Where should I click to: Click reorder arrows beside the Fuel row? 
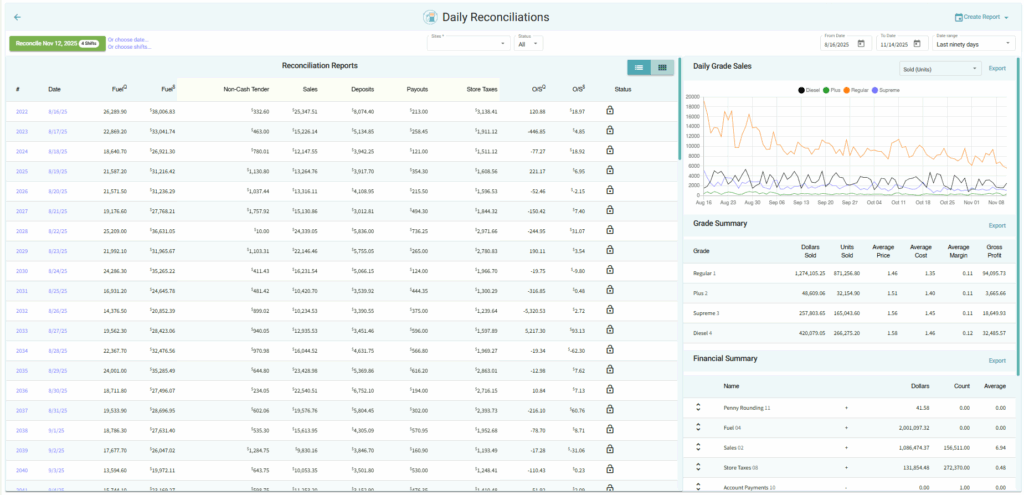point(699,427)
